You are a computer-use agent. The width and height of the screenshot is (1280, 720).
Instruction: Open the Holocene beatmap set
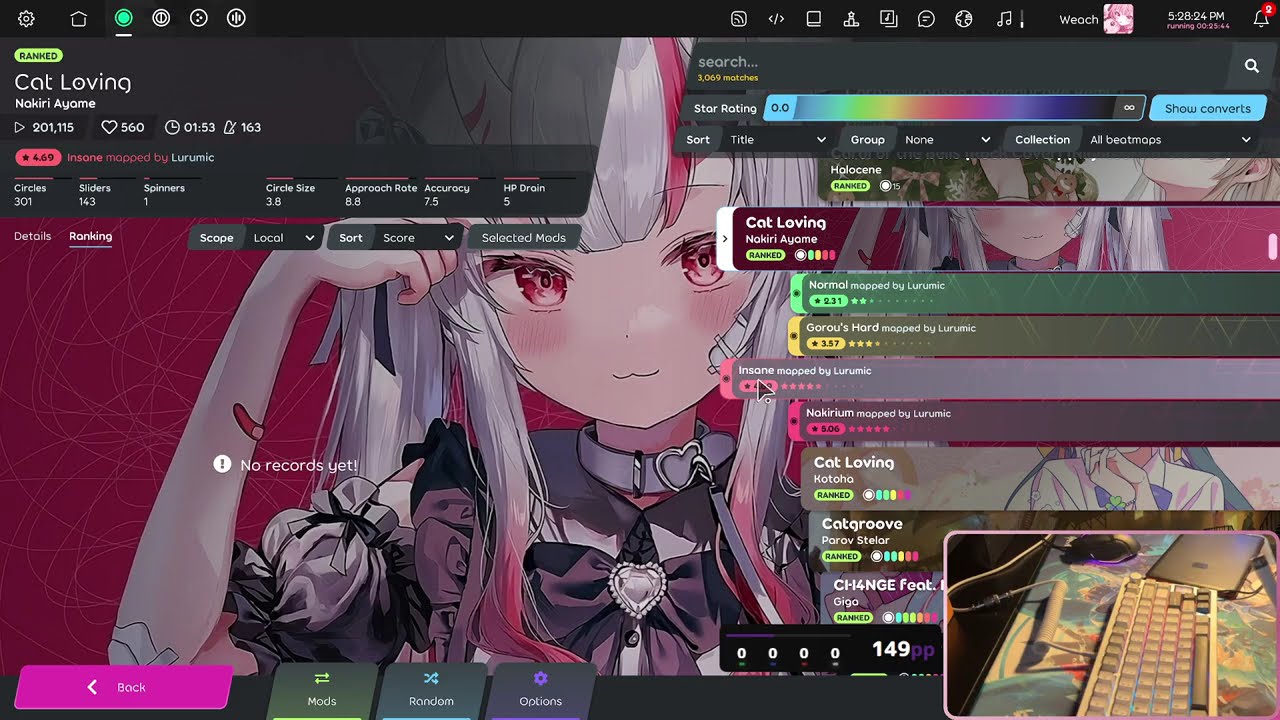pyautogui.click(x=1050, y=178)
